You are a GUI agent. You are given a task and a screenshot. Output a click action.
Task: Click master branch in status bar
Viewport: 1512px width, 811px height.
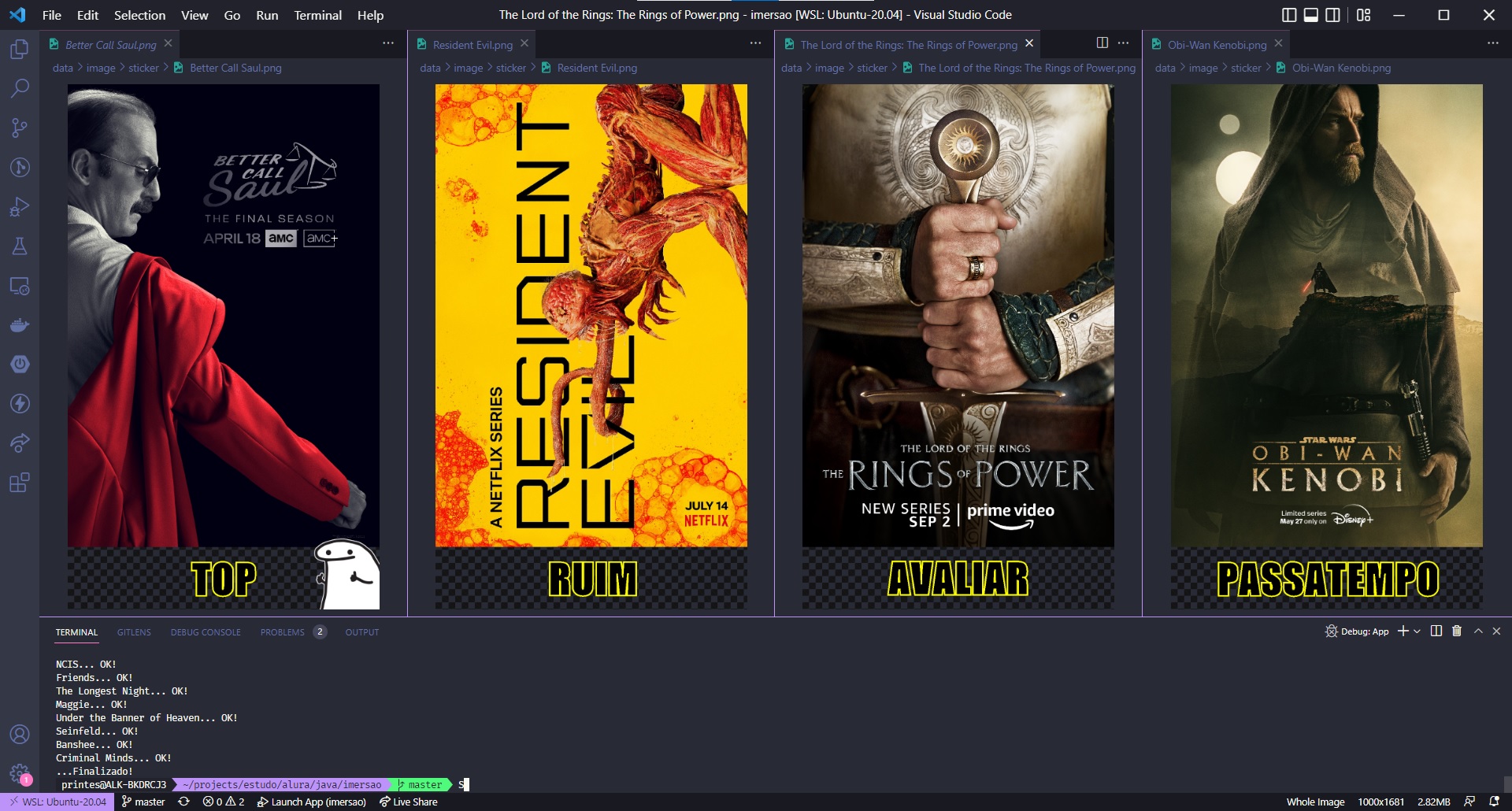(143, 802)
